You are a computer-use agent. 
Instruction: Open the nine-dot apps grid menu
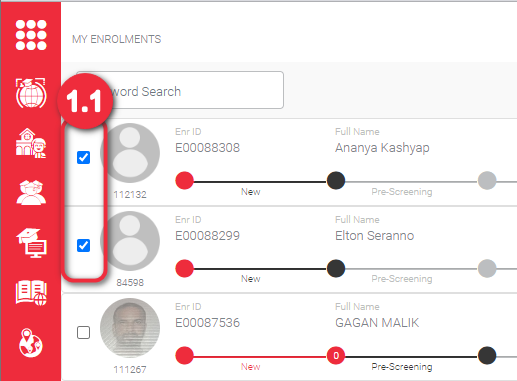[31, 35]
